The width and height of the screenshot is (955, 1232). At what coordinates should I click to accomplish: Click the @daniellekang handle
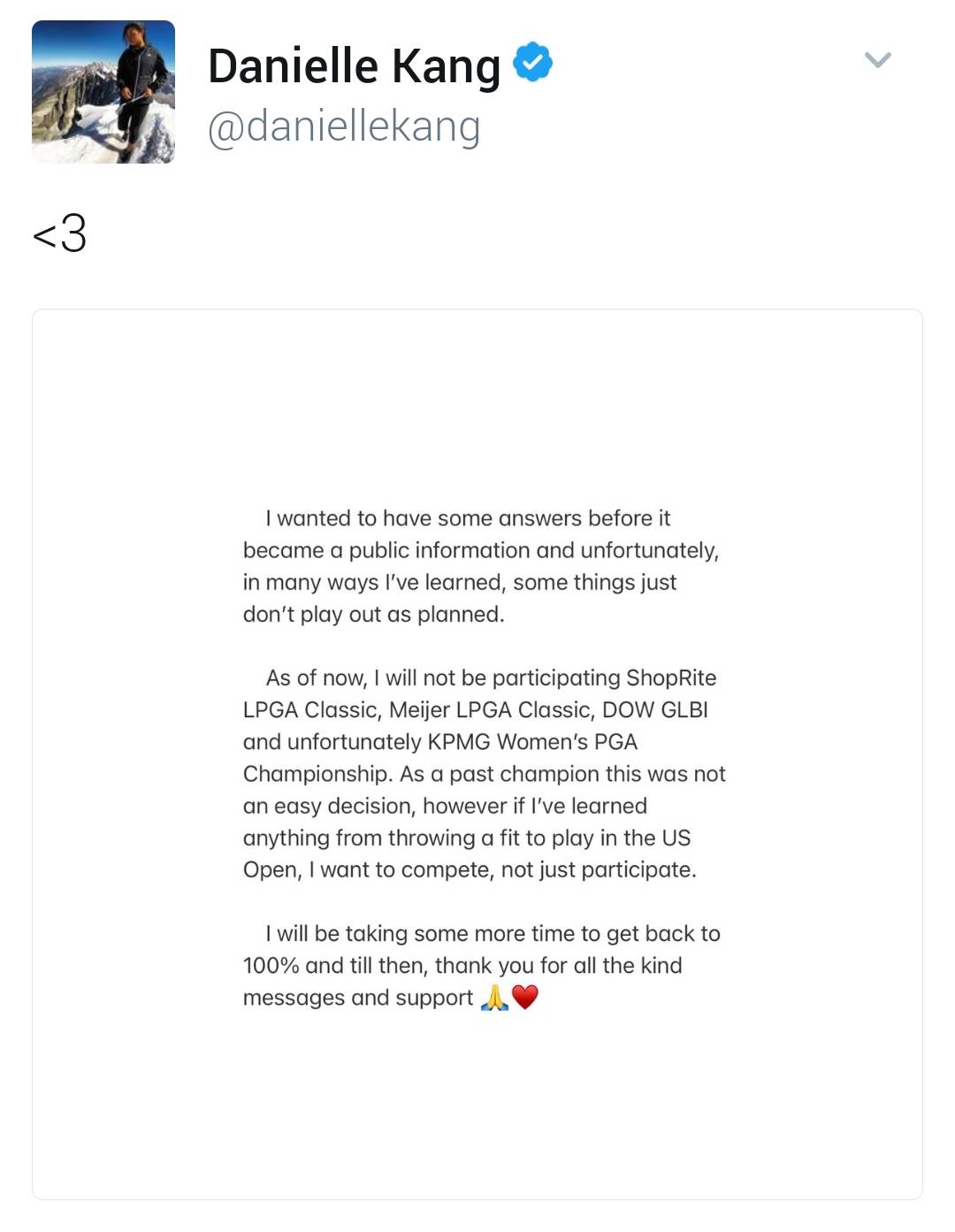(x=344, y=126)
